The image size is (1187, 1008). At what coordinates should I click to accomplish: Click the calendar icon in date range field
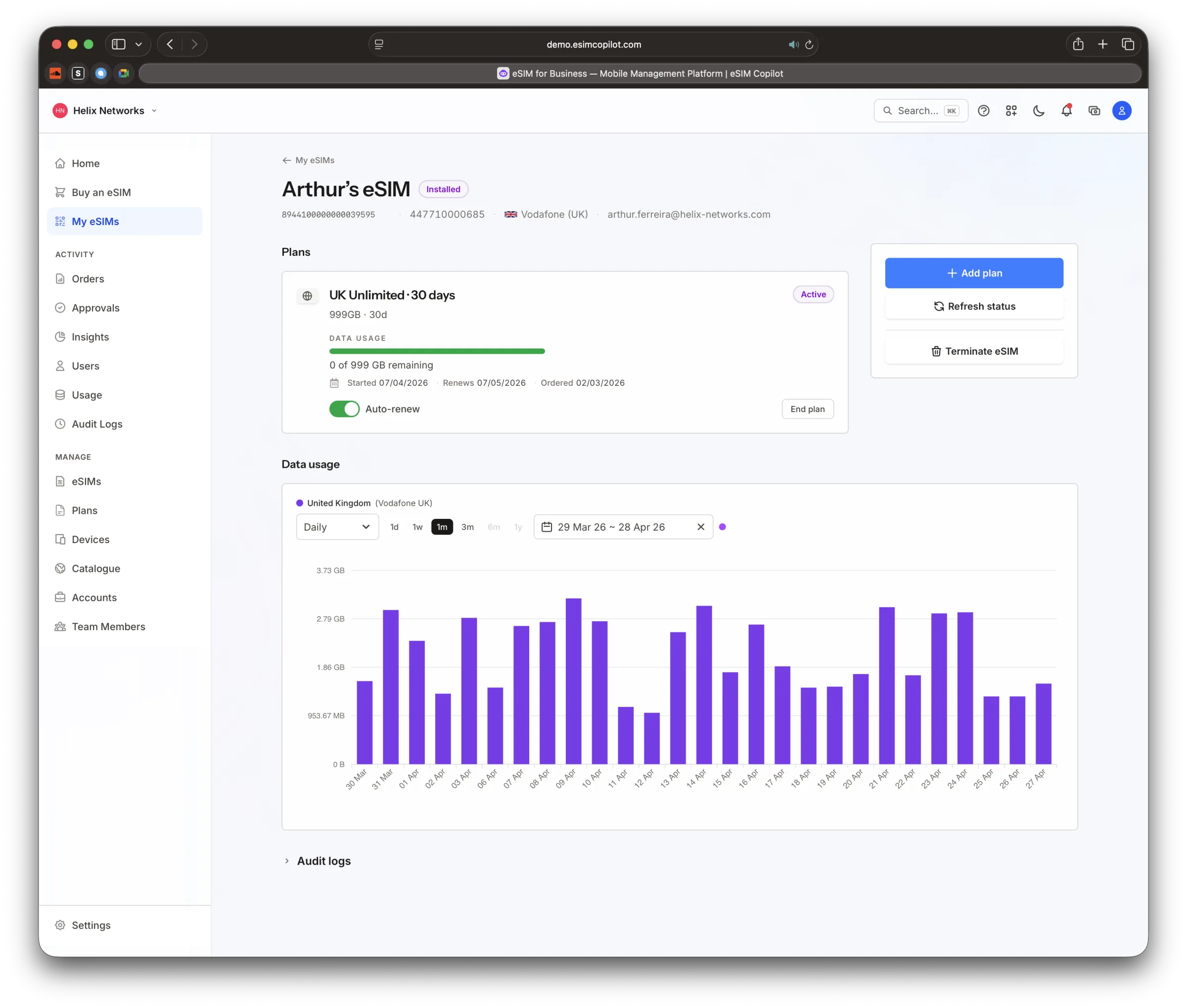click(x=547, y=527)
